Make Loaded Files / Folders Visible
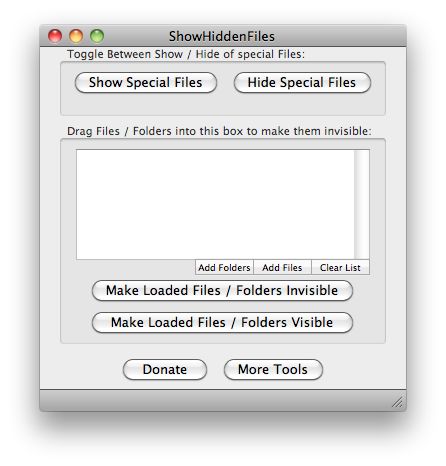 222,322
